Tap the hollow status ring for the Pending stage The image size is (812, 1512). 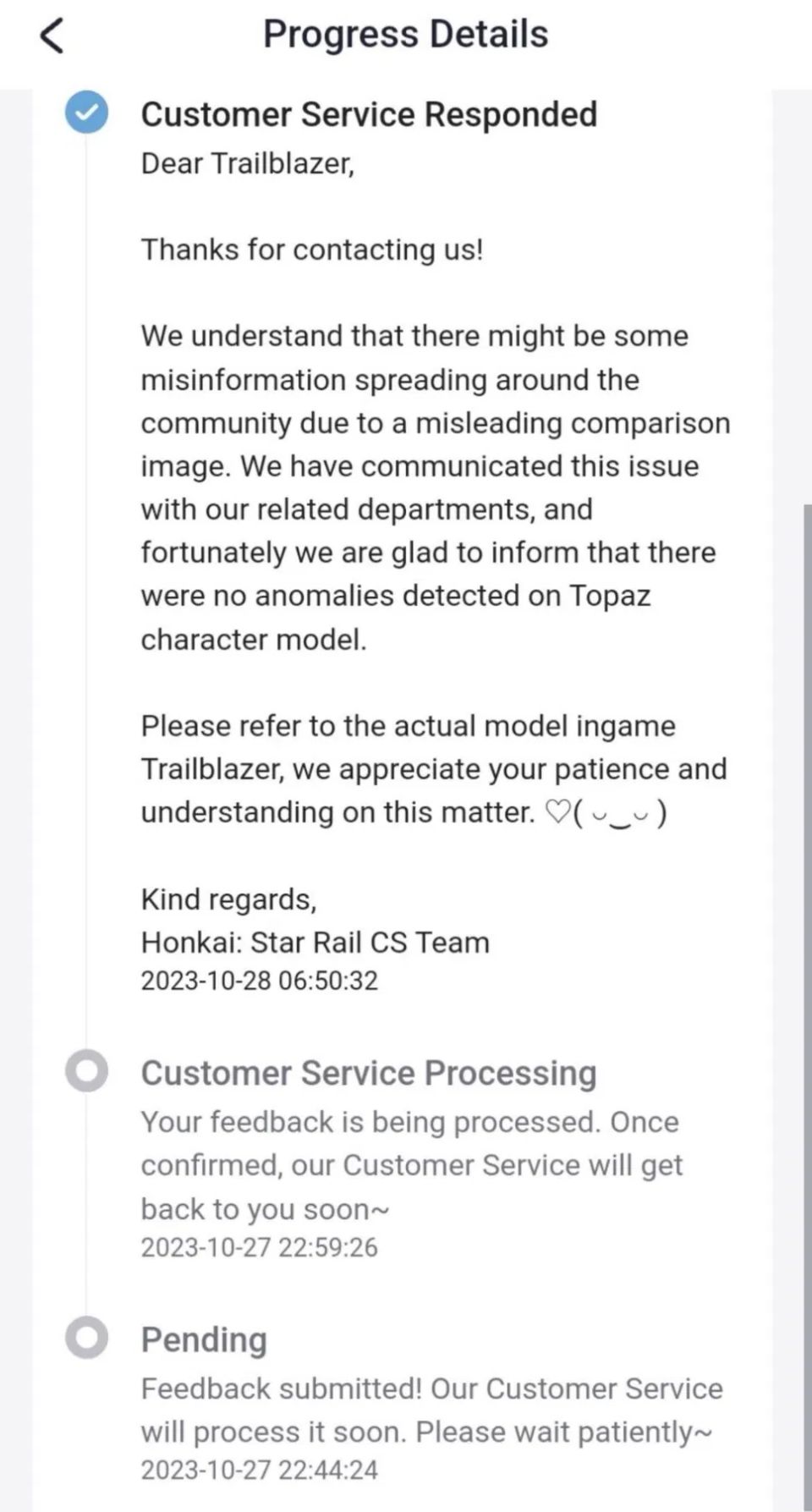(x=87, y=1339)
